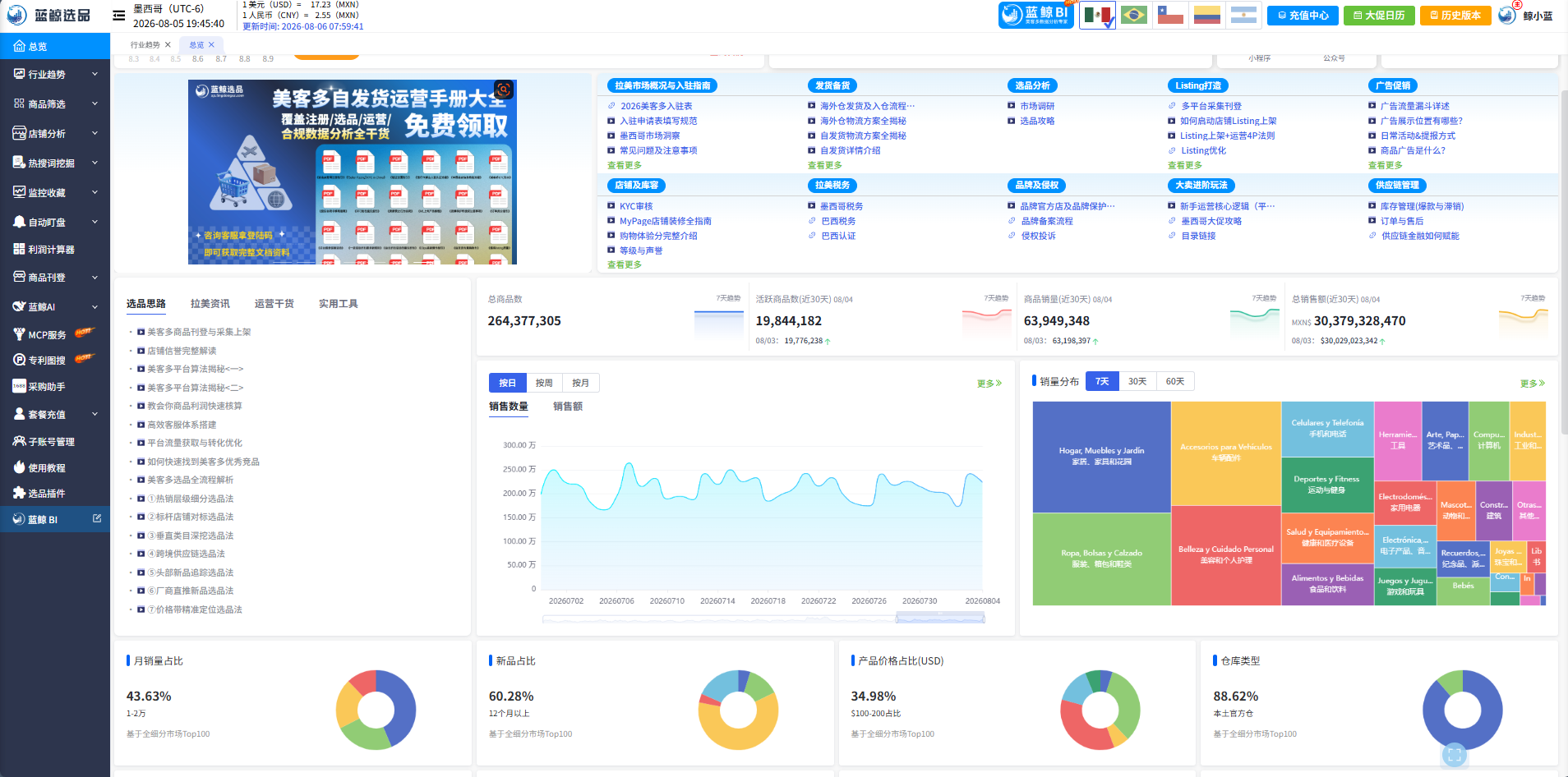Screen dimensions: 1568x777
Task: Switch chart to 按周 view
Action: coord(544,383)
